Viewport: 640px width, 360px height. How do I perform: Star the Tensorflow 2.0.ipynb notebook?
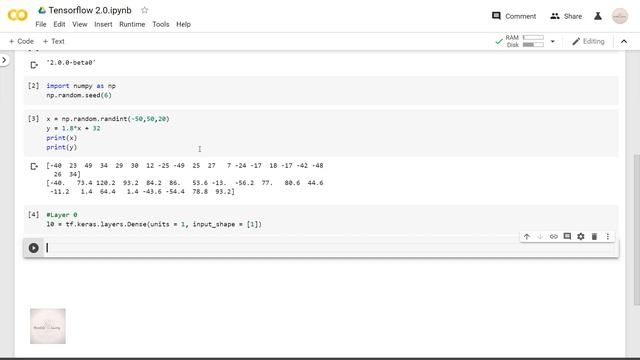tap(144, 10)
